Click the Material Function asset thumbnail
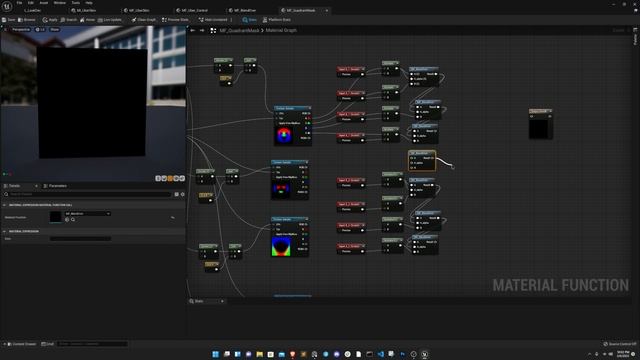The height and width of the screenshot is (360, 640). tap(56, 217)
